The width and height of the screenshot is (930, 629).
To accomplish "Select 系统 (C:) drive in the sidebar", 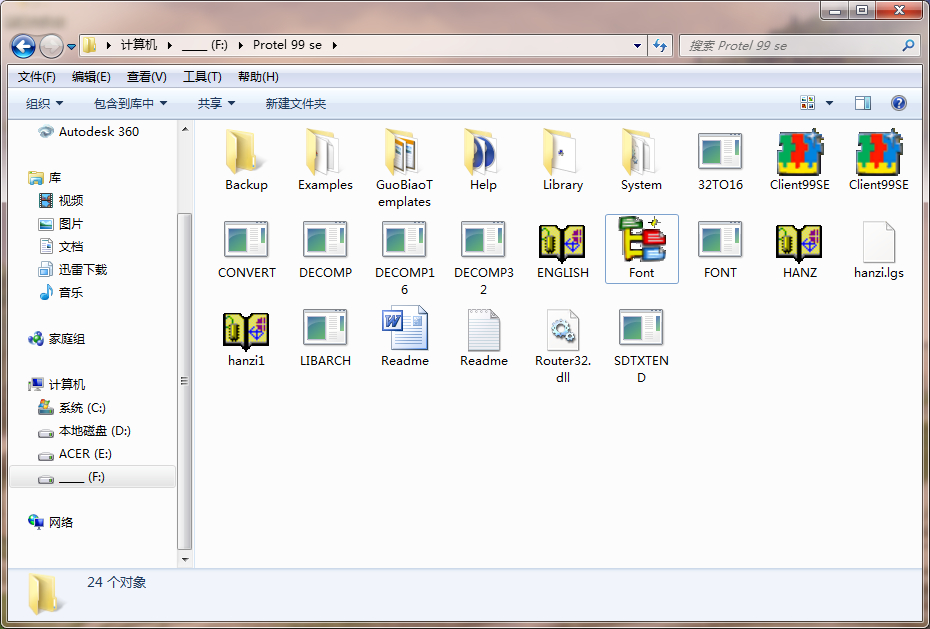I will [x=72, y=408].
